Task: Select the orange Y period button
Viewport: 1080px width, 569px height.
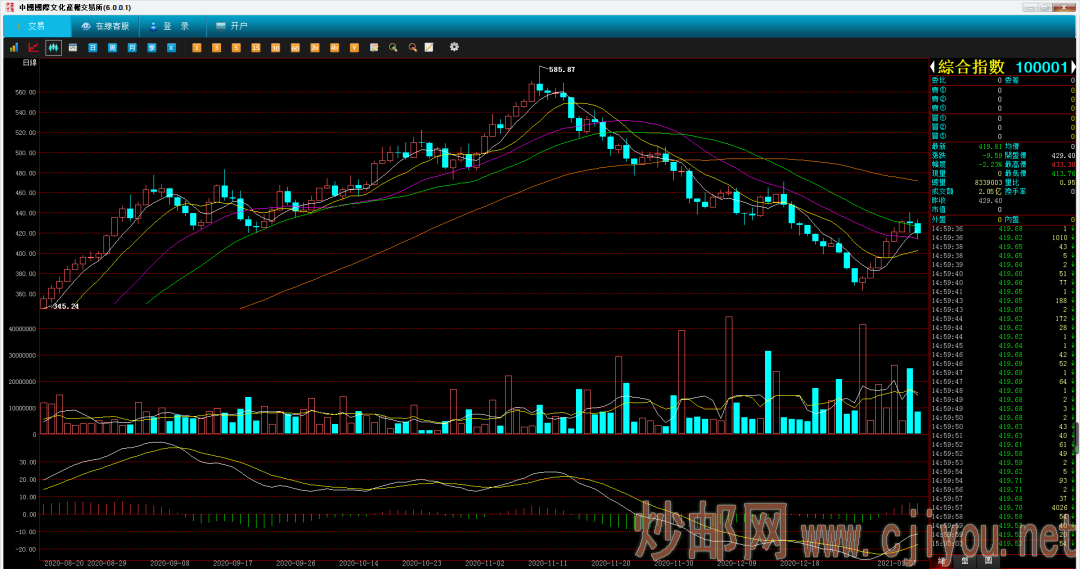Action: click(354, 47)
